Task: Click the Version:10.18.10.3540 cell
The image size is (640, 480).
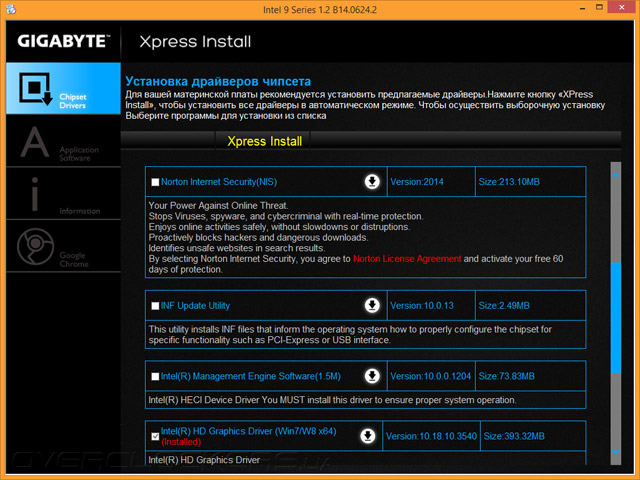Action: [431, 436]
